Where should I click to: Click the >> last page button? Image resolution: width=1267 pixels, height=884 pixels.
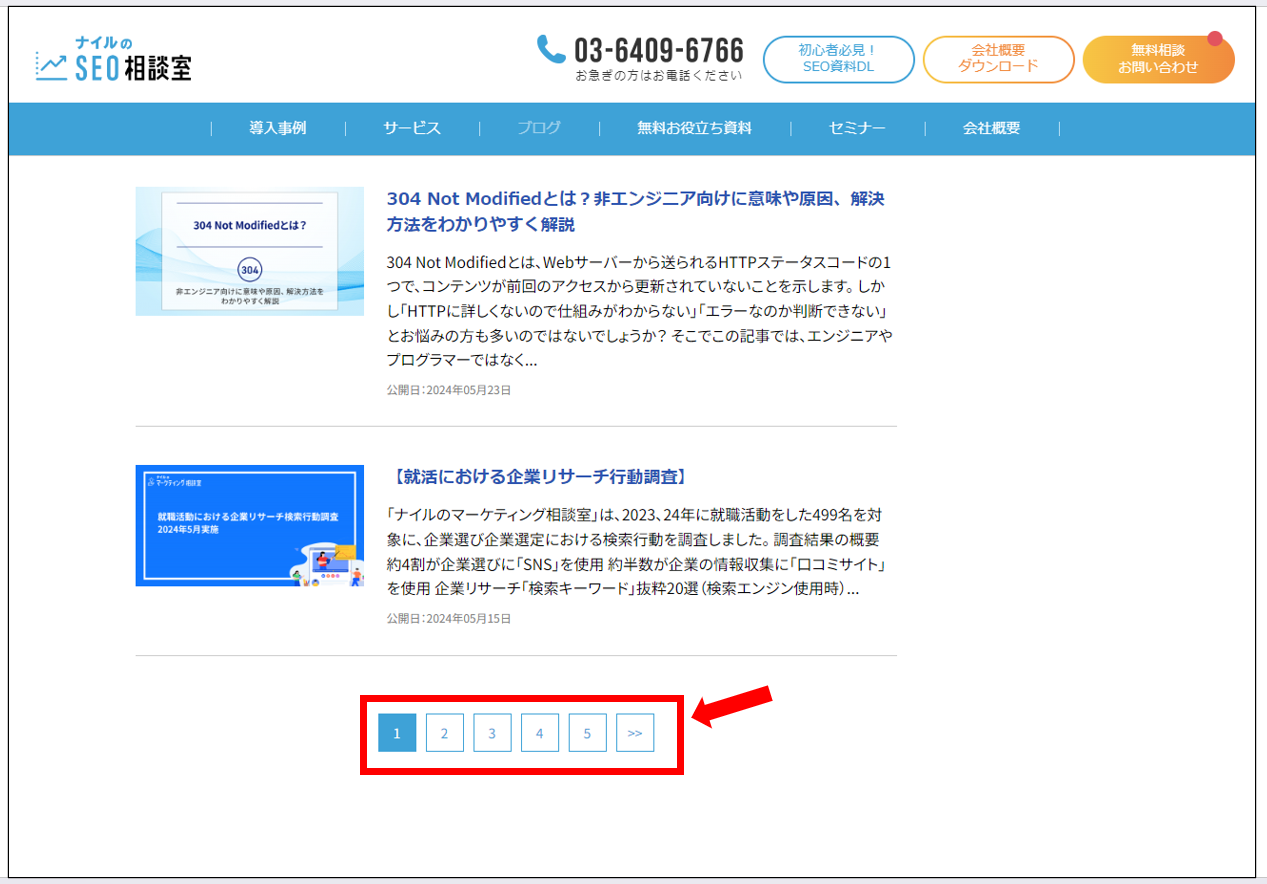tap(635, 733)
